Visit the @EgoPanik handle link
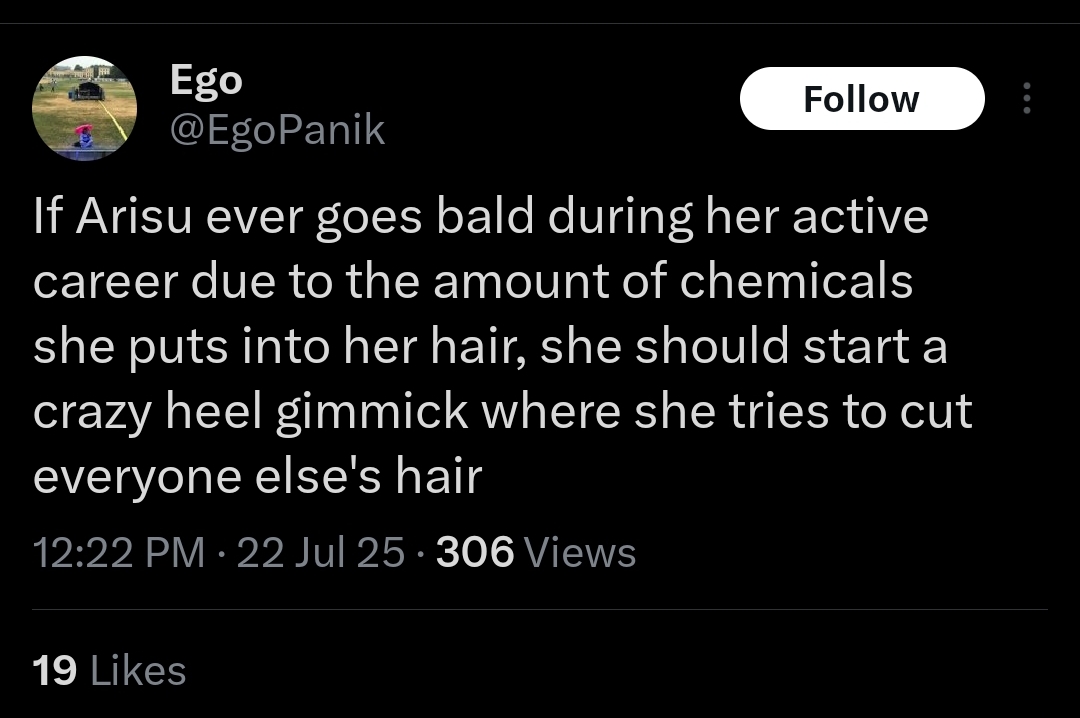 pos(277,130)
